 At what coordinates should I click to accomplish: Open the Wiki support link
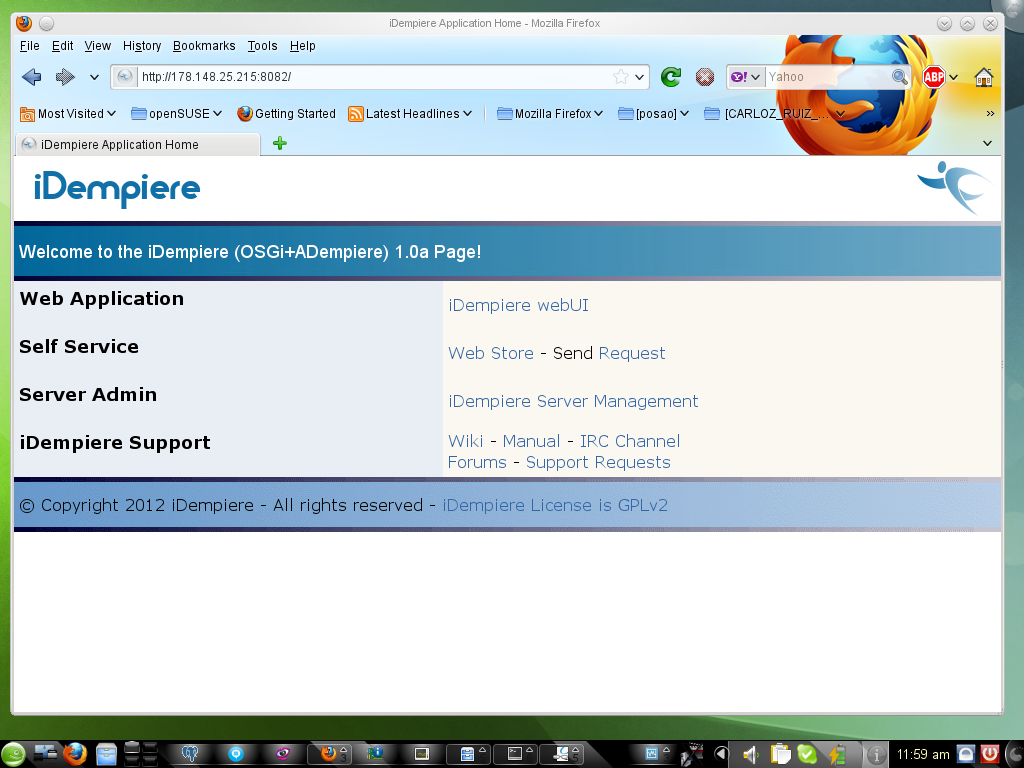coord(466,441)
